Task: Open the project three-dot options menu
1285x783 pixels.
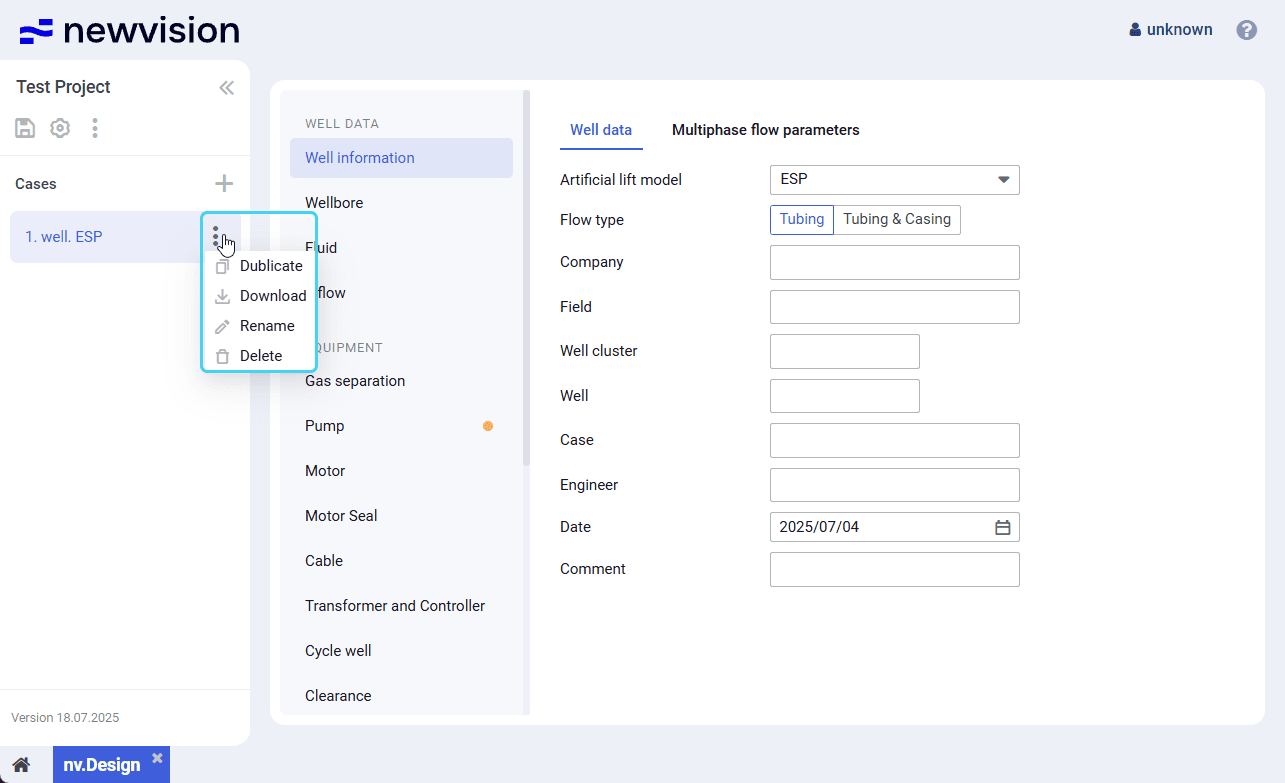Action: point(95,128)
